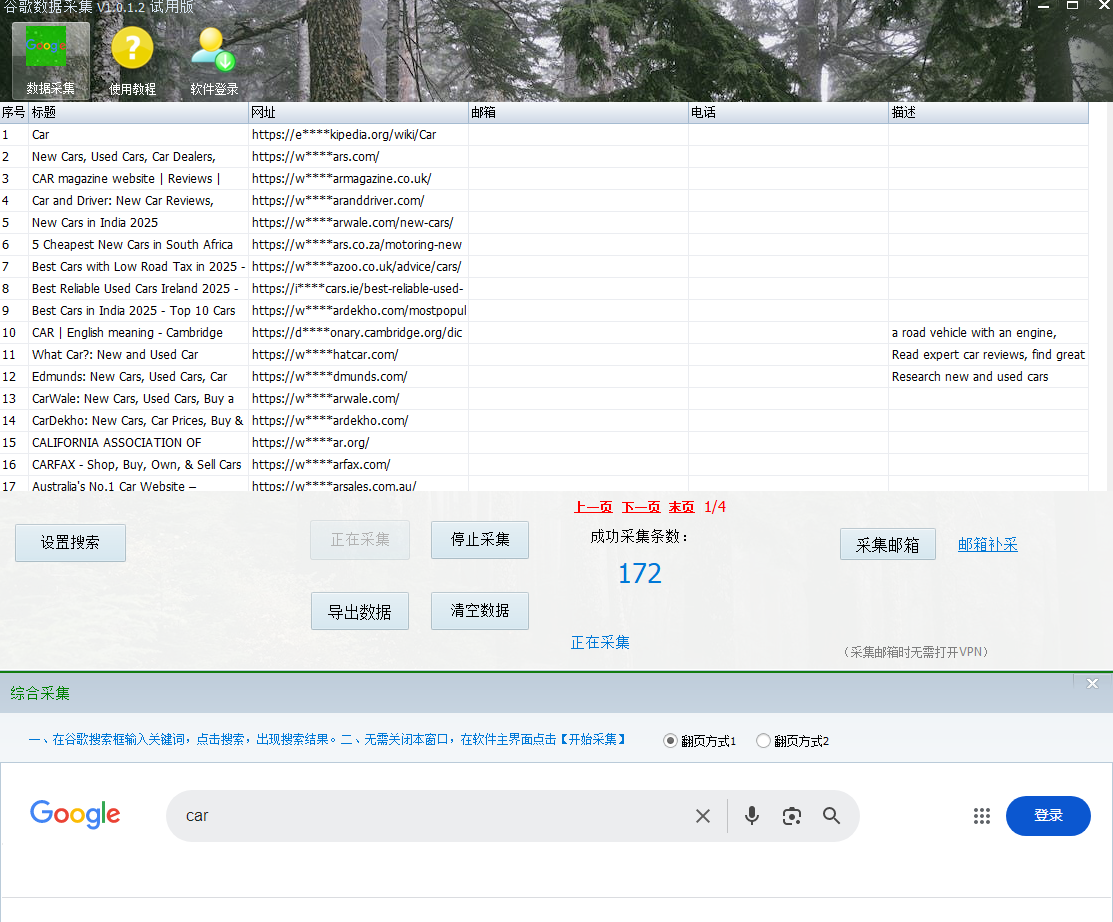
Task: Click the 电话 column header
Action: tap(788, 112)
